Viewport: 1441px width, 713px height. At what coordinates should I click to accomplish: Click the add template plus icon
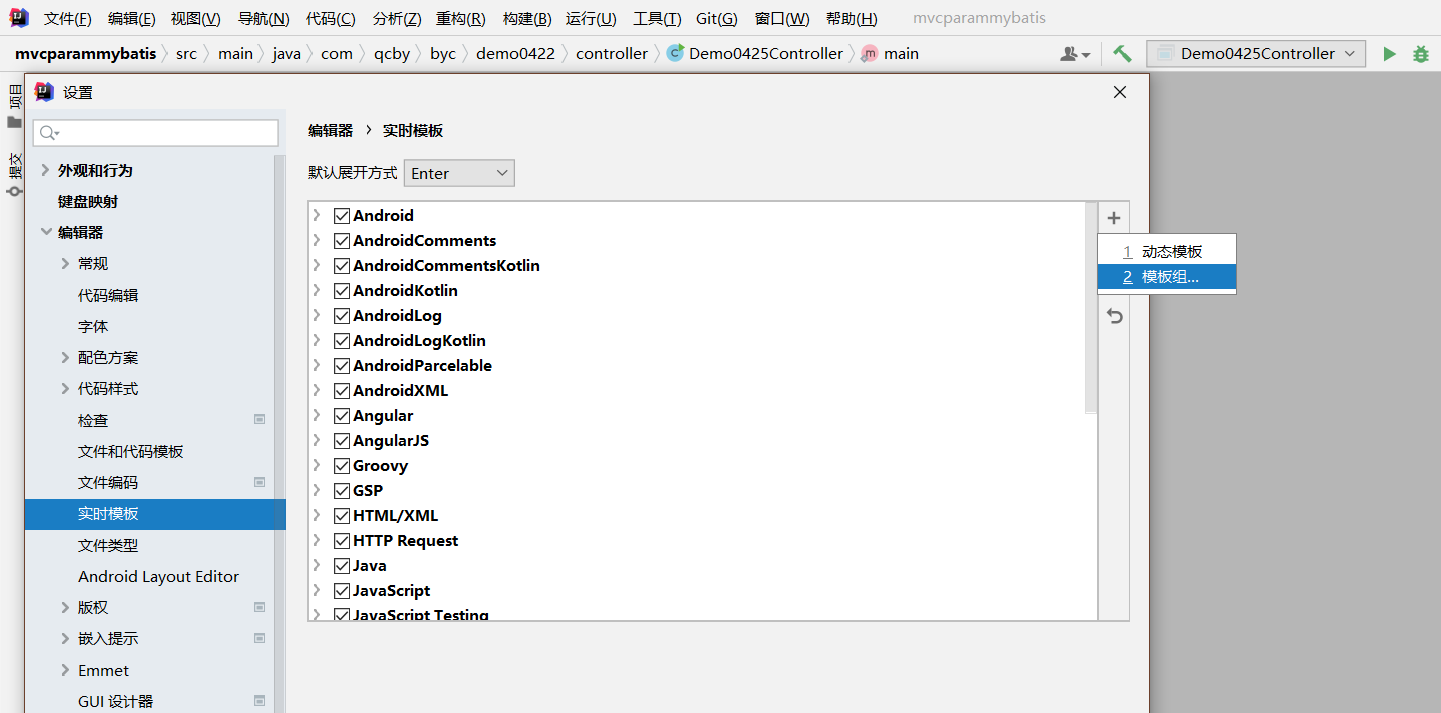[x=1114, y=218]
